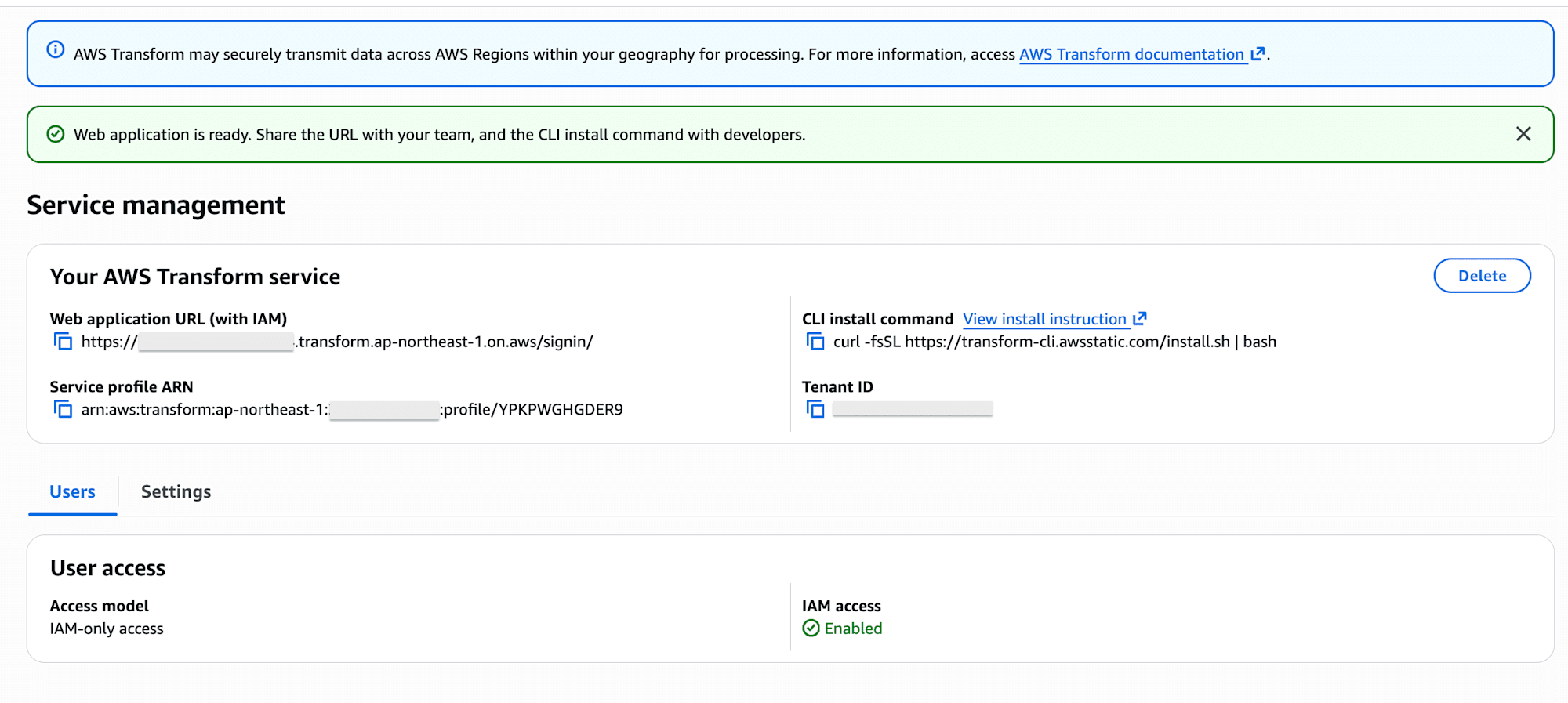Switch to the Settings tab
Viewport: 1568px width, 703px height.
(x=176, y=492)
